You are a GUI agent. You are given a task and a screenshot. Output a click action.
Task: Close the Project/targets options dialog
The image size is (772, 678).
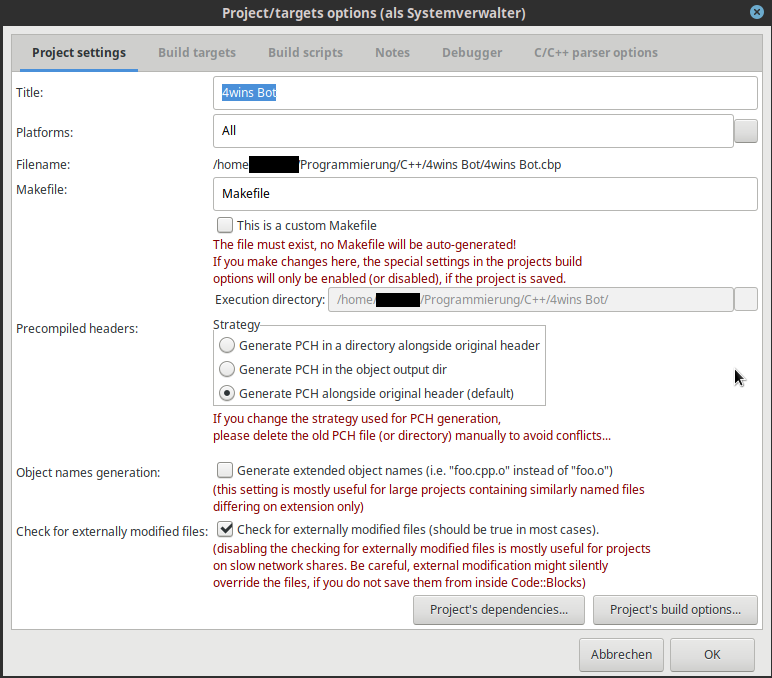757,12
